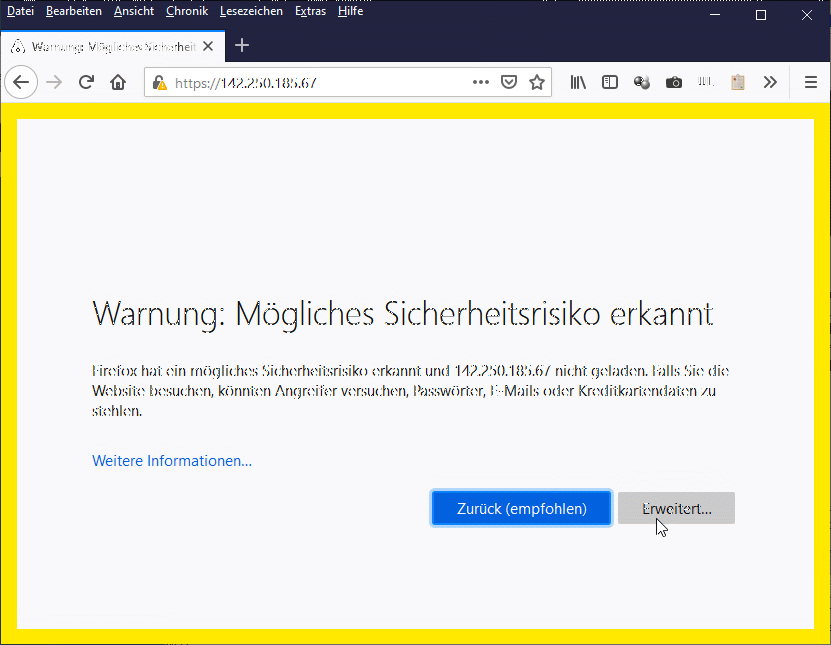Image resolution: width=831 pixels, height=645 pixels.
Task: Click the UL extension icon
Action: coord(706,83)
